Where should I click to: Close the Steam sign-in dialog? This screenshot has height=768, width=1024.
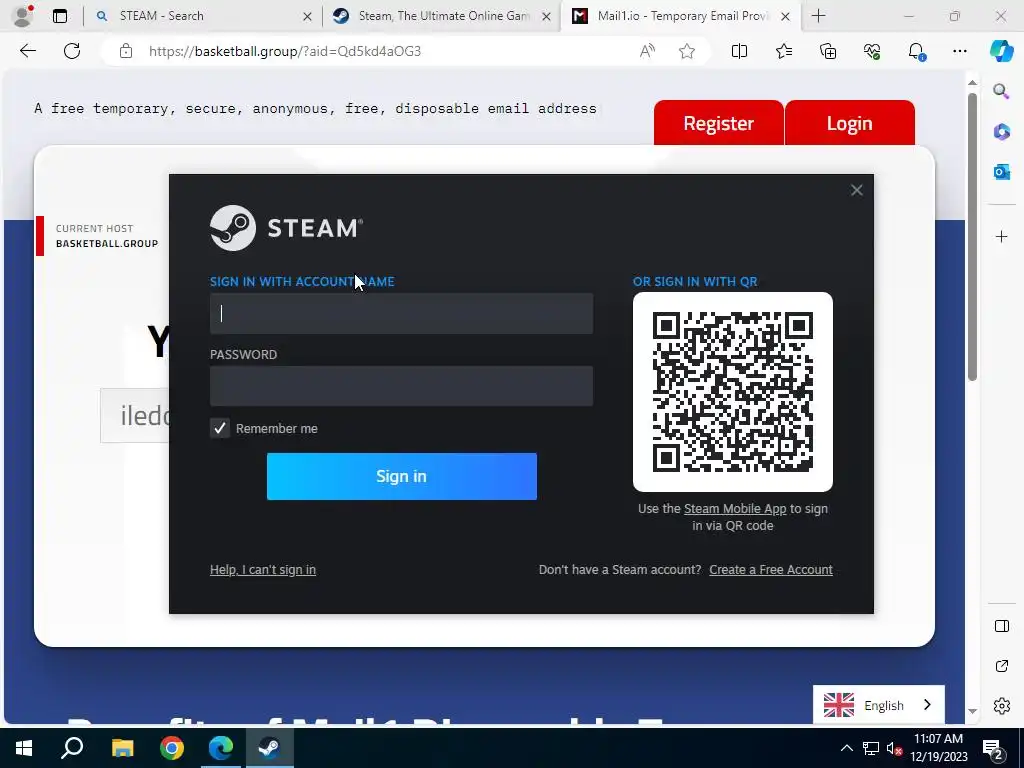(x=856, y=190)
